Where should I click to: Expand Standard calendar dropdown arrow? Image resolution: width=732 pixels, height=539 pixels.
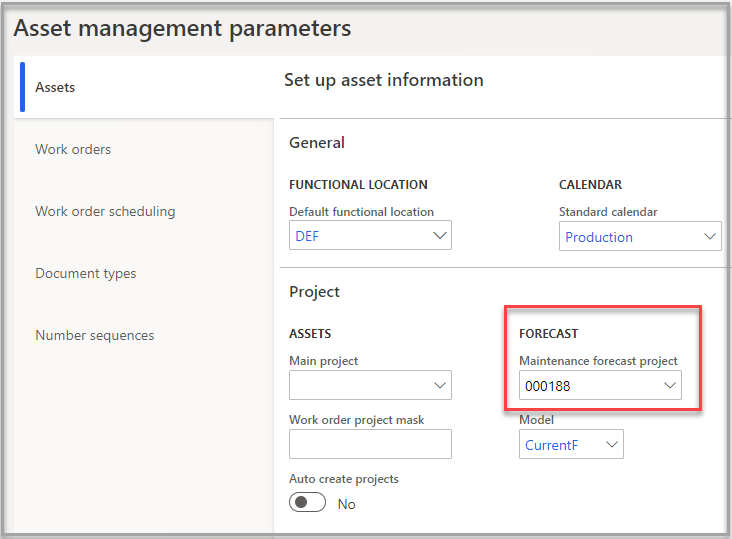click(x=710, y=237)
